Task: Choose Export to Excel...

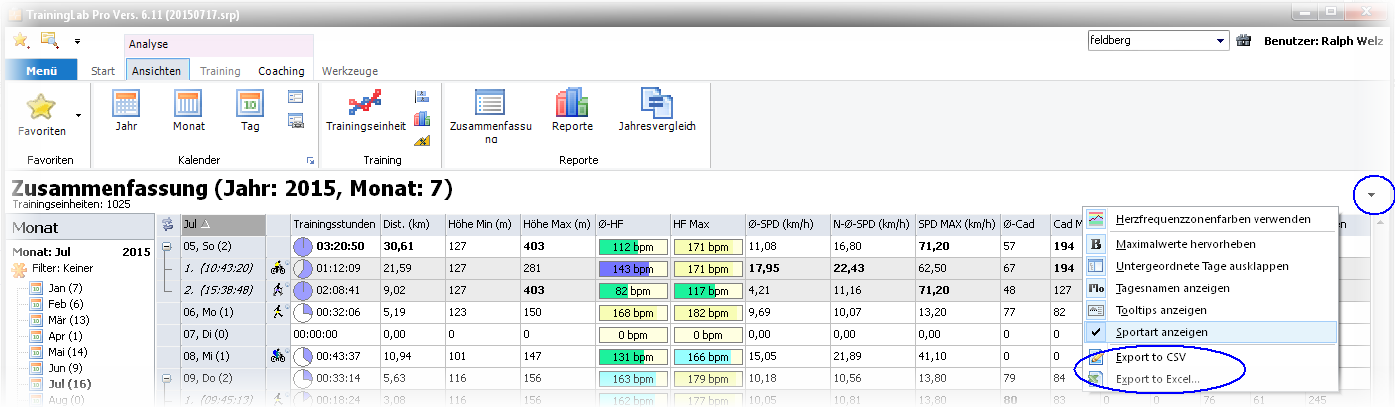Action: tap(1210, 379)
